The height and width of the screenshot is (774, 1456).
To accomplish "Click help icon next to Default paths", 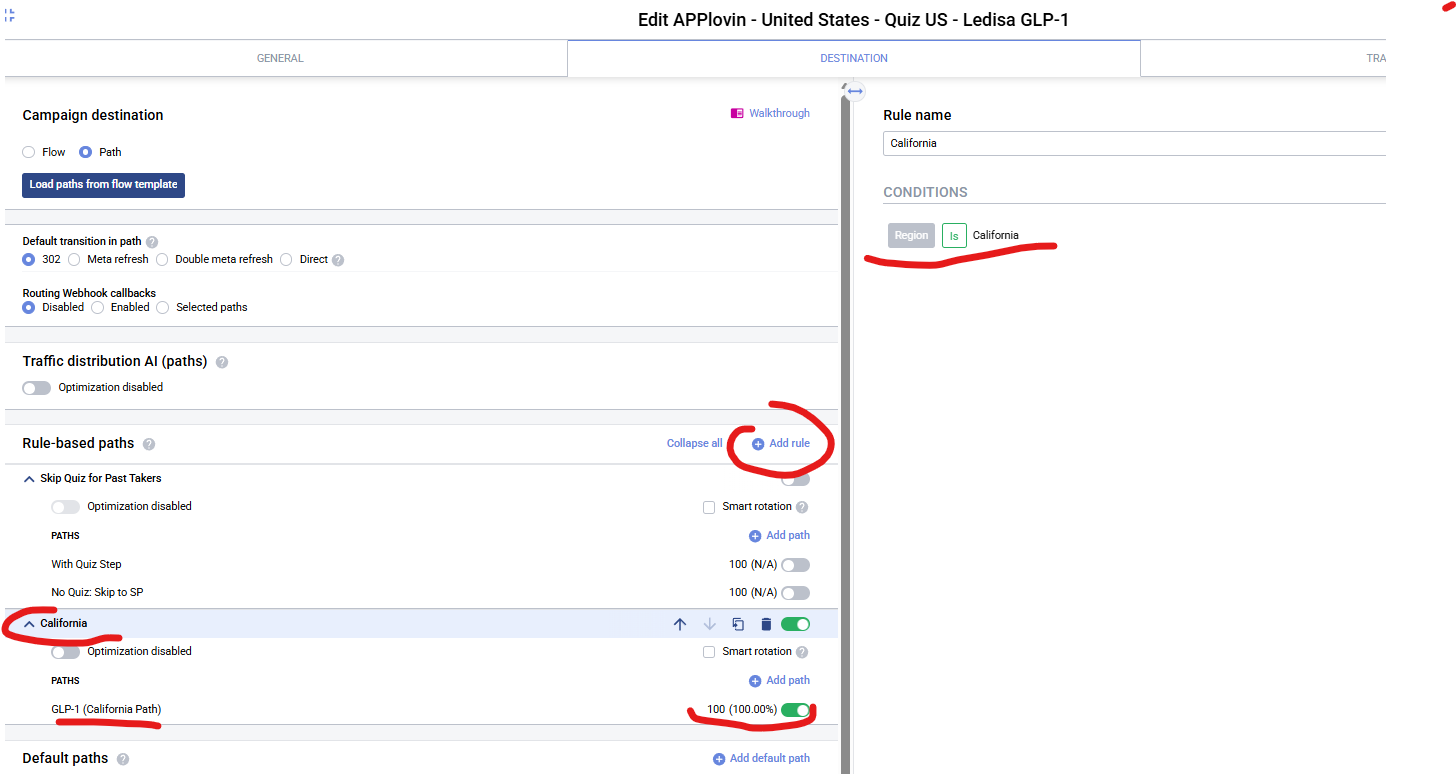I will point(123,759).
